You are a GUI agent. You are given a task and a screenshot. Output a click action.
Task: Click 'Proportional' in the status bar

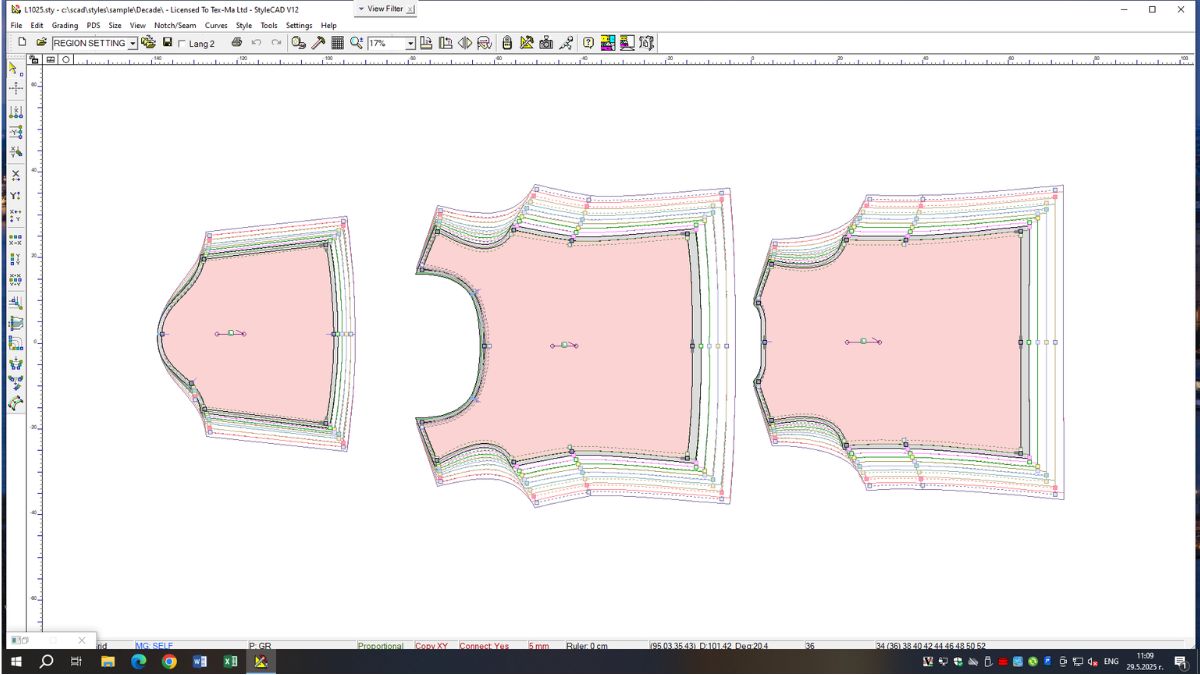click(x=381, y=646)
